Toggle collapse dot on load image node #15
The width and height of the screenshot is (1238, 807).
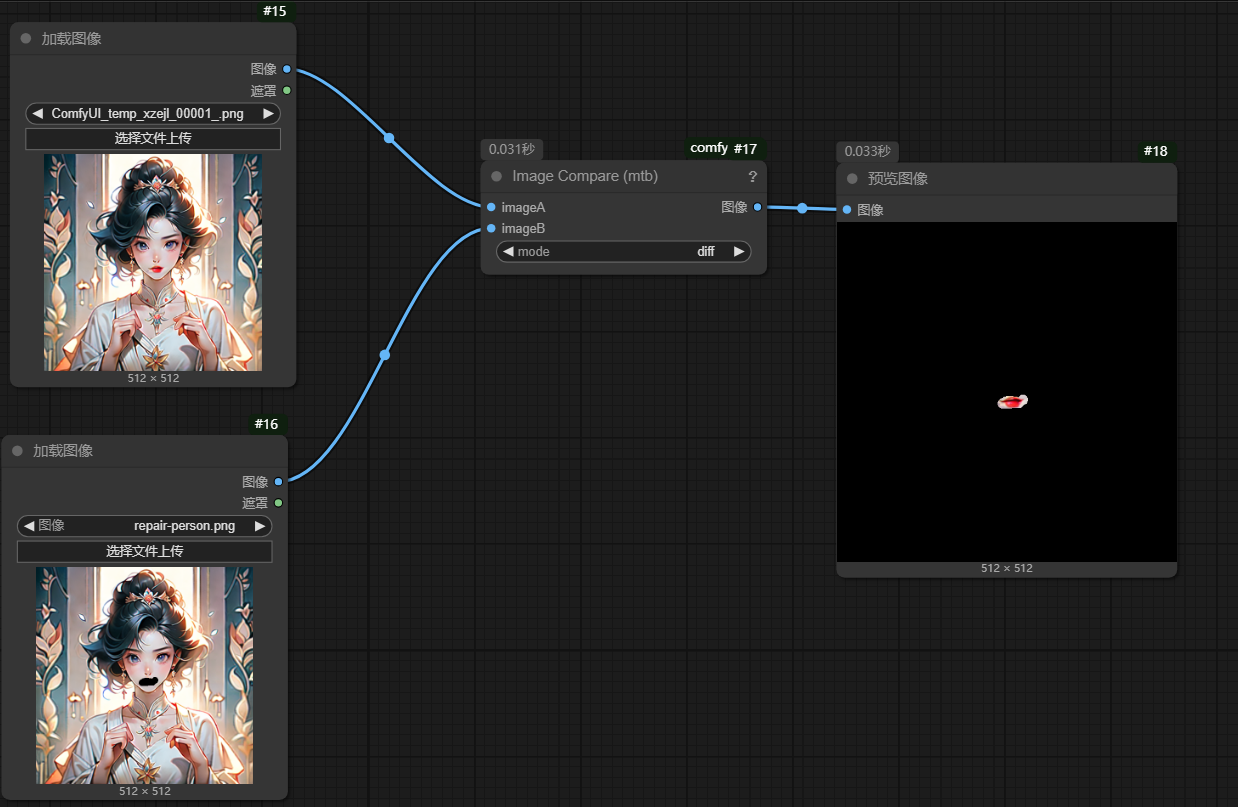(x=26, y=39)
